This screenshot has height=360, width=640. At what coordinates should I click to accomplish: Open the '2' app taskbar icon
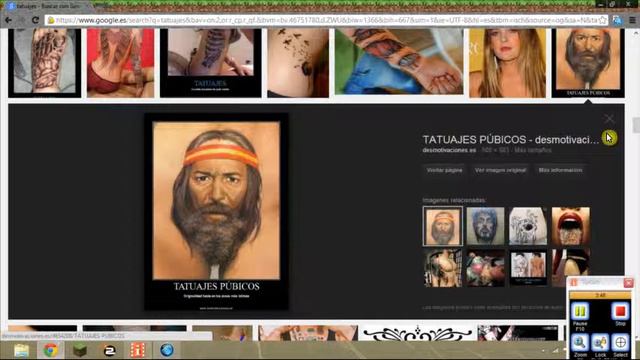click(109, 350)
